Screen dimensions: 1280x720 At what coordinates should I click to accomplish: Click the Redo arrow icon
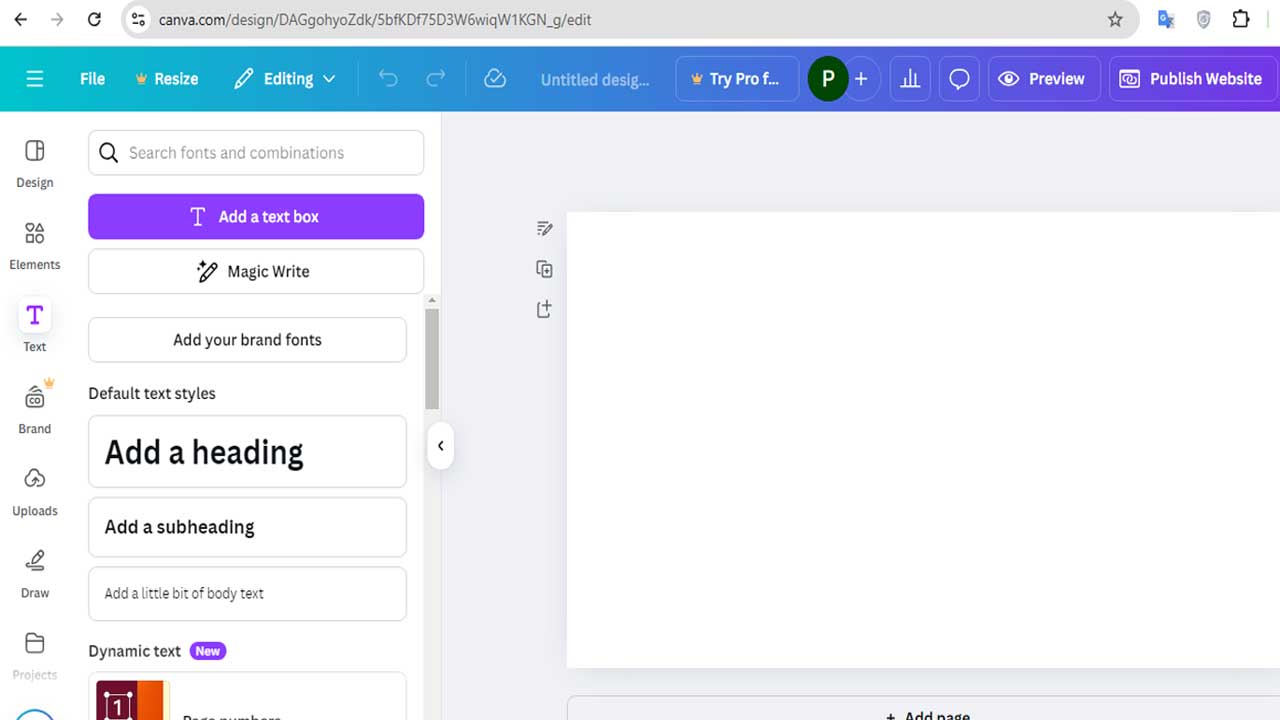click(x=436, y=79)
